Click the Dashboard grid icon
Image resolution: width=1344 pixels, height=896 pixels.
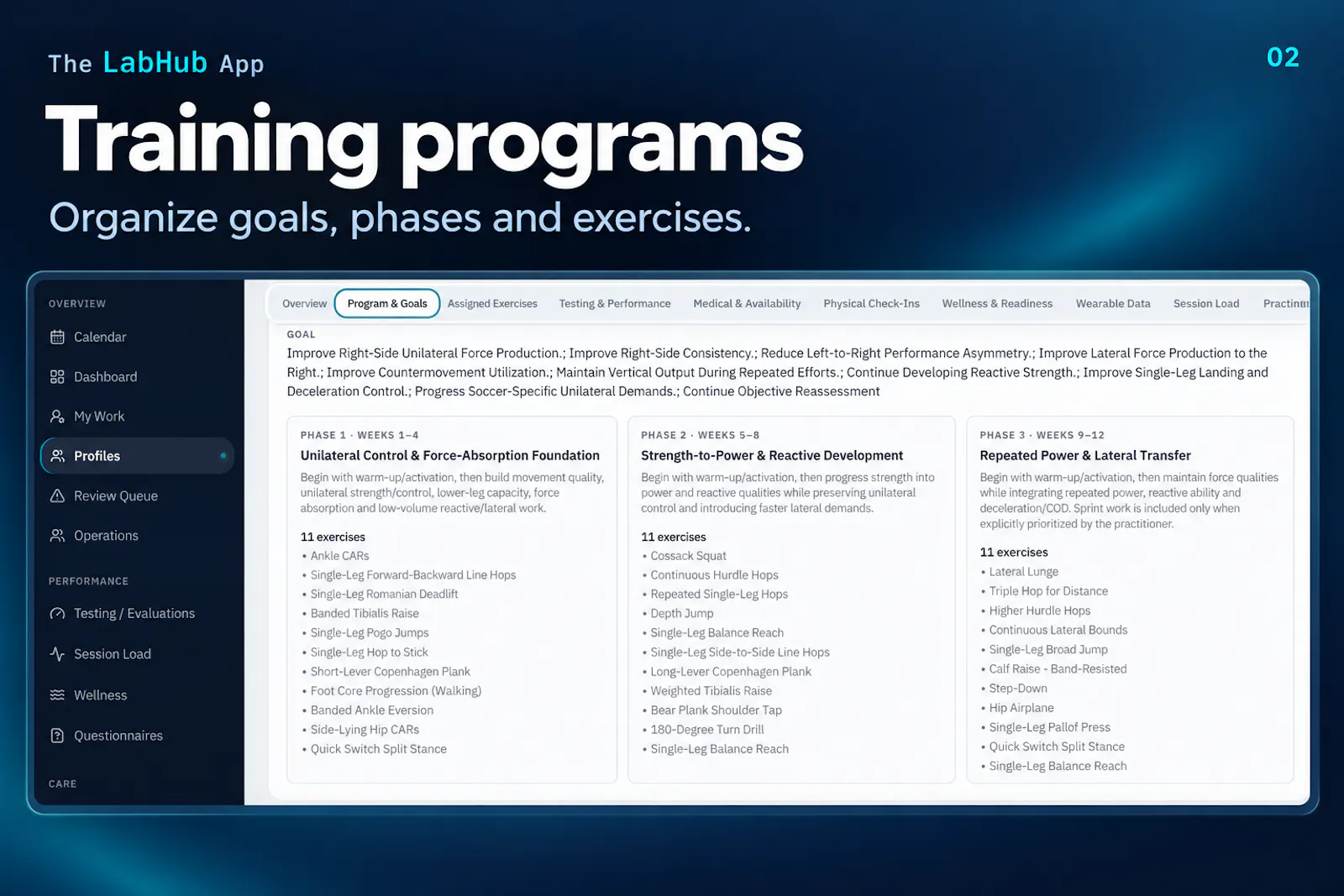click(x=57, y=377)
